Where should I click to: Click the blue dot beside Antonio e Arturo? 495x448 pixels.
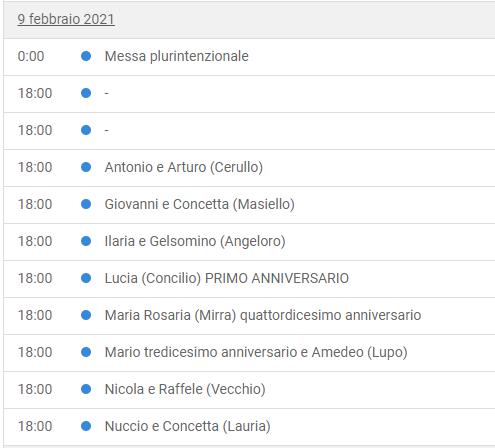pos(86,167)
